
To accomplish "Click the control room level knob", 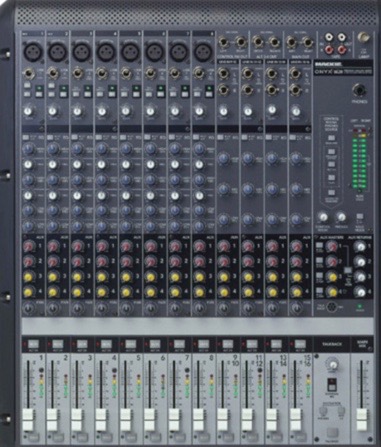I will coord(323,217).
